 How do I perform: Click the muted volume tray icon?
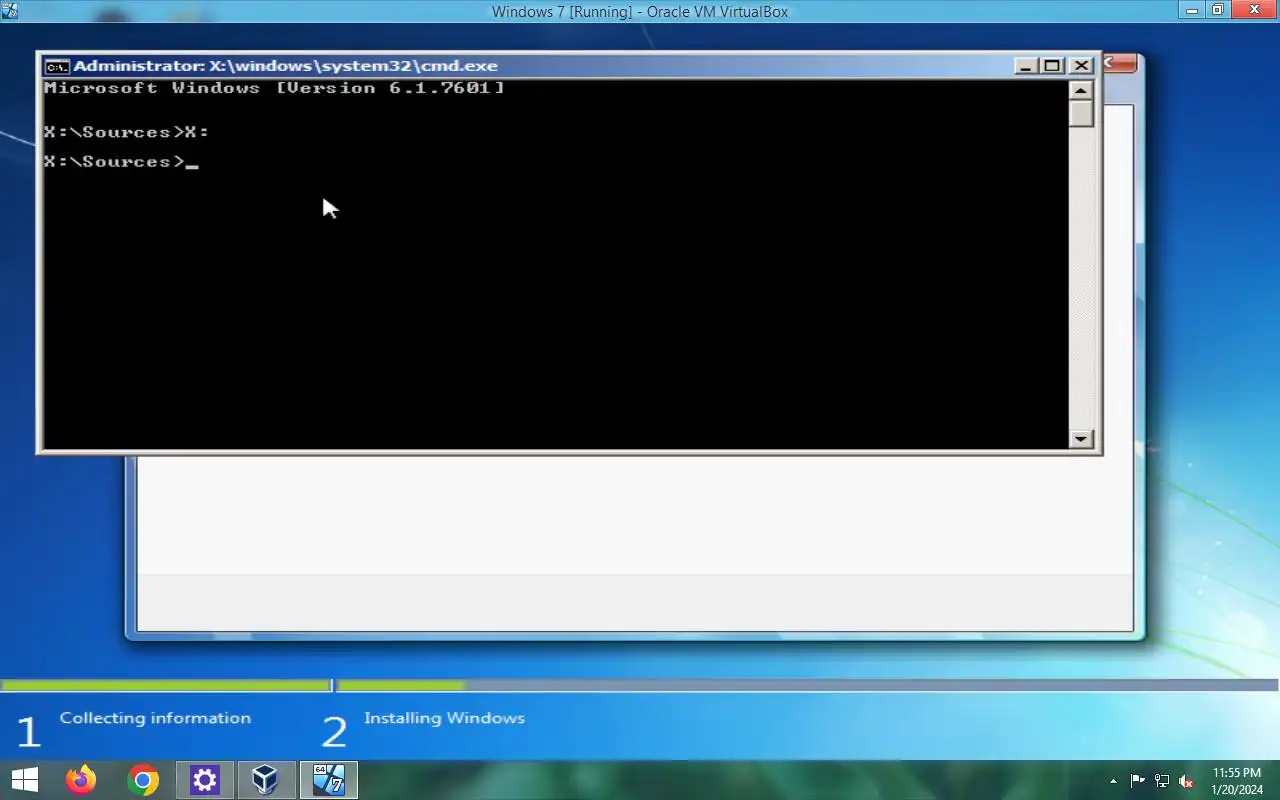1185,781
